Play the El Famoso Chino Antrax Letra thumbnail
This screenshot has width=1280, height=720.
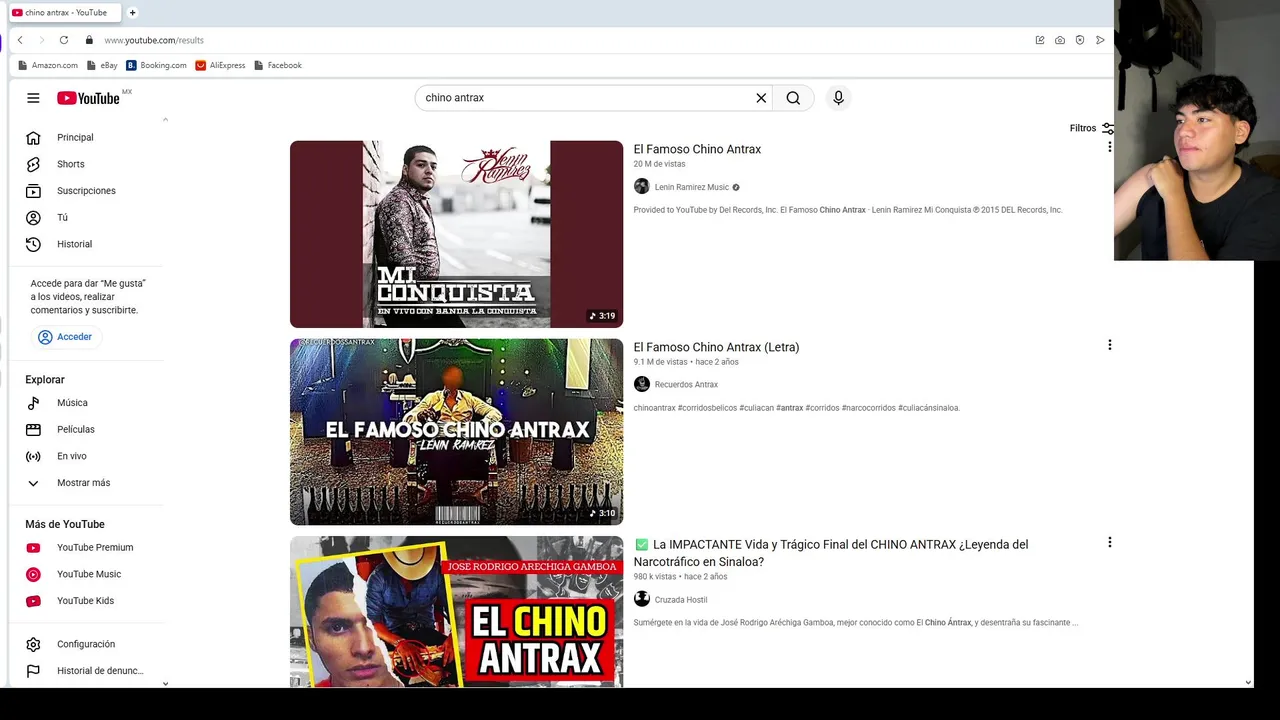456,432
